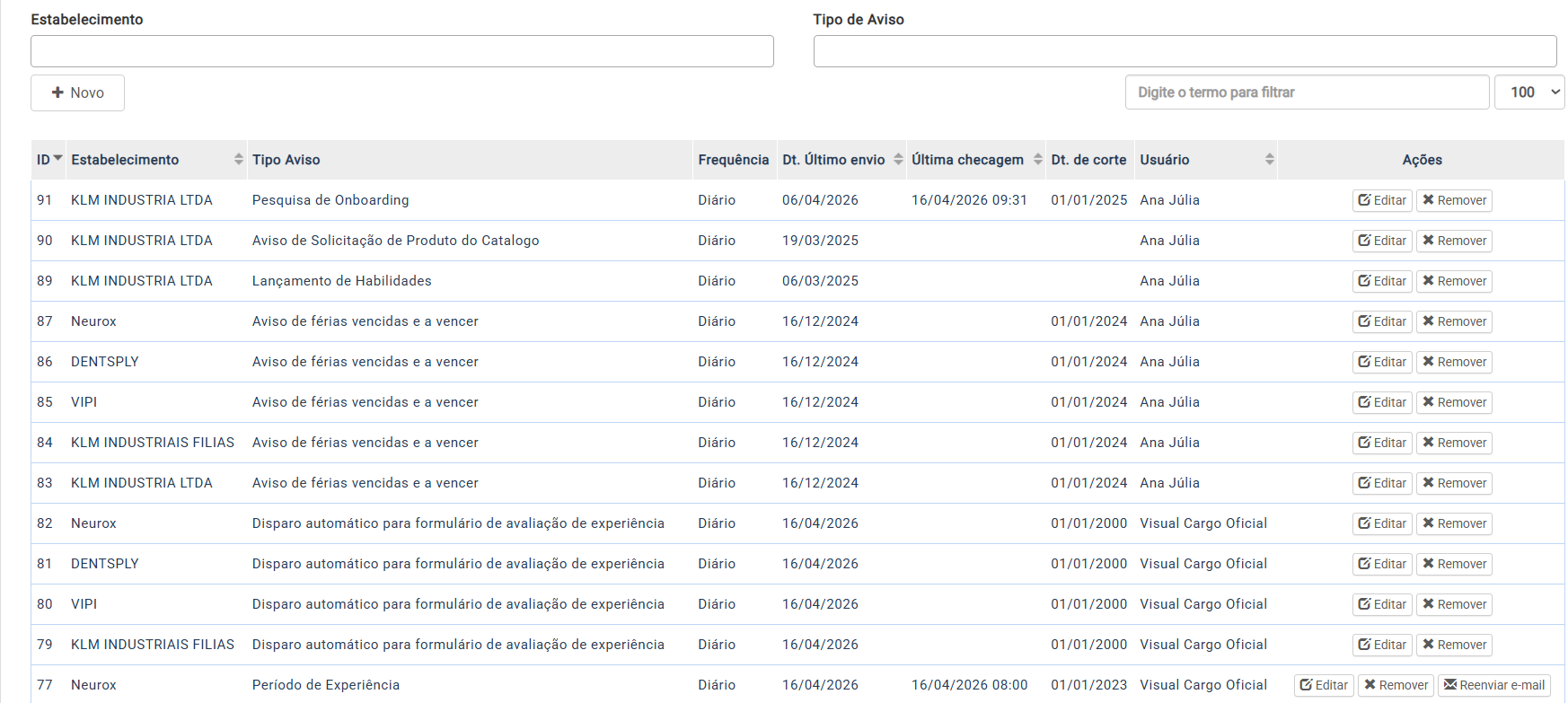Click the Tipo Aviso column header
Image resolution: width=1568 pixels, height=703 pixels.
pos(286,160)
